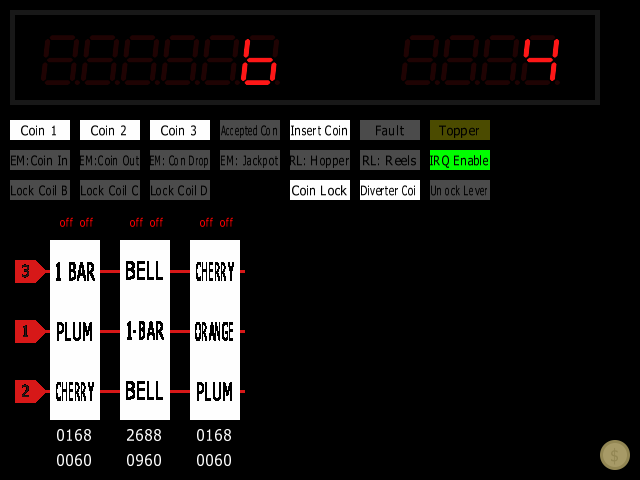Toggle the Coin Lock indicator
This screenshot has height=480, width=640.
(x=320, y=190)
